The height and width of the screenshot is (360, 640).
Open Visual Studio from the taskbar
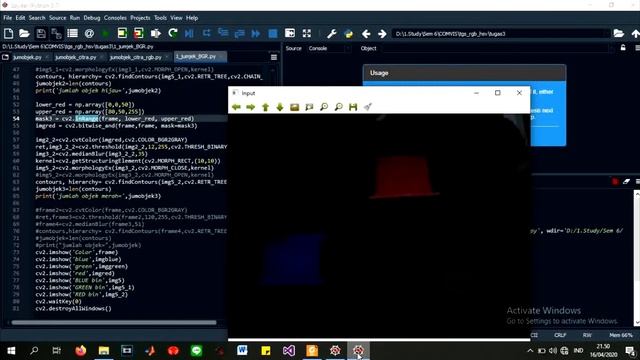click(289, 350)
